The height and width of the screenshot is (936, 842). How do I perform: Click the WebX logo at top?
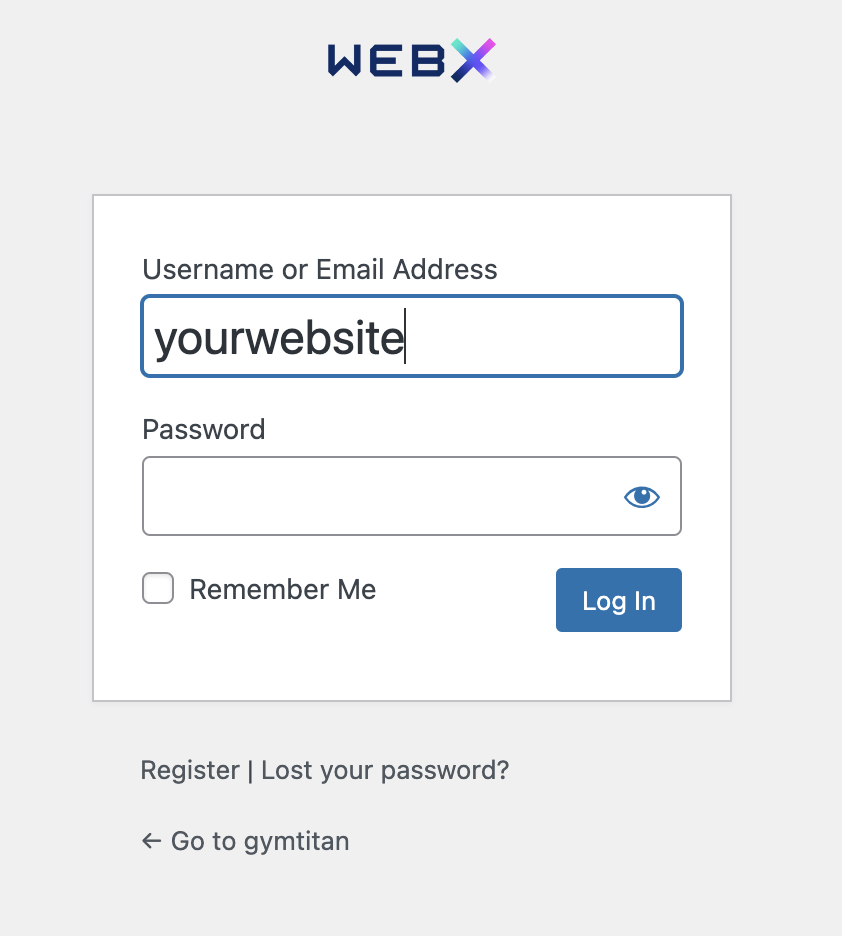coord(412,60)
